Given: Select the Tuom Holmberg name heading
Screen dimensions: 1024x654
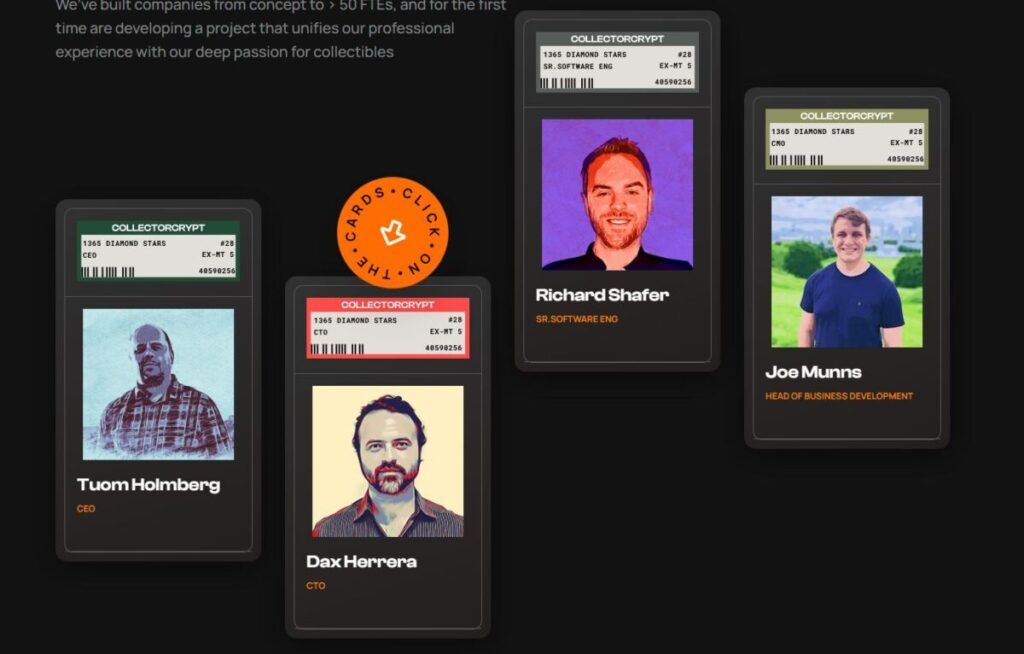Looking at the screenshot, I should 148,485.
